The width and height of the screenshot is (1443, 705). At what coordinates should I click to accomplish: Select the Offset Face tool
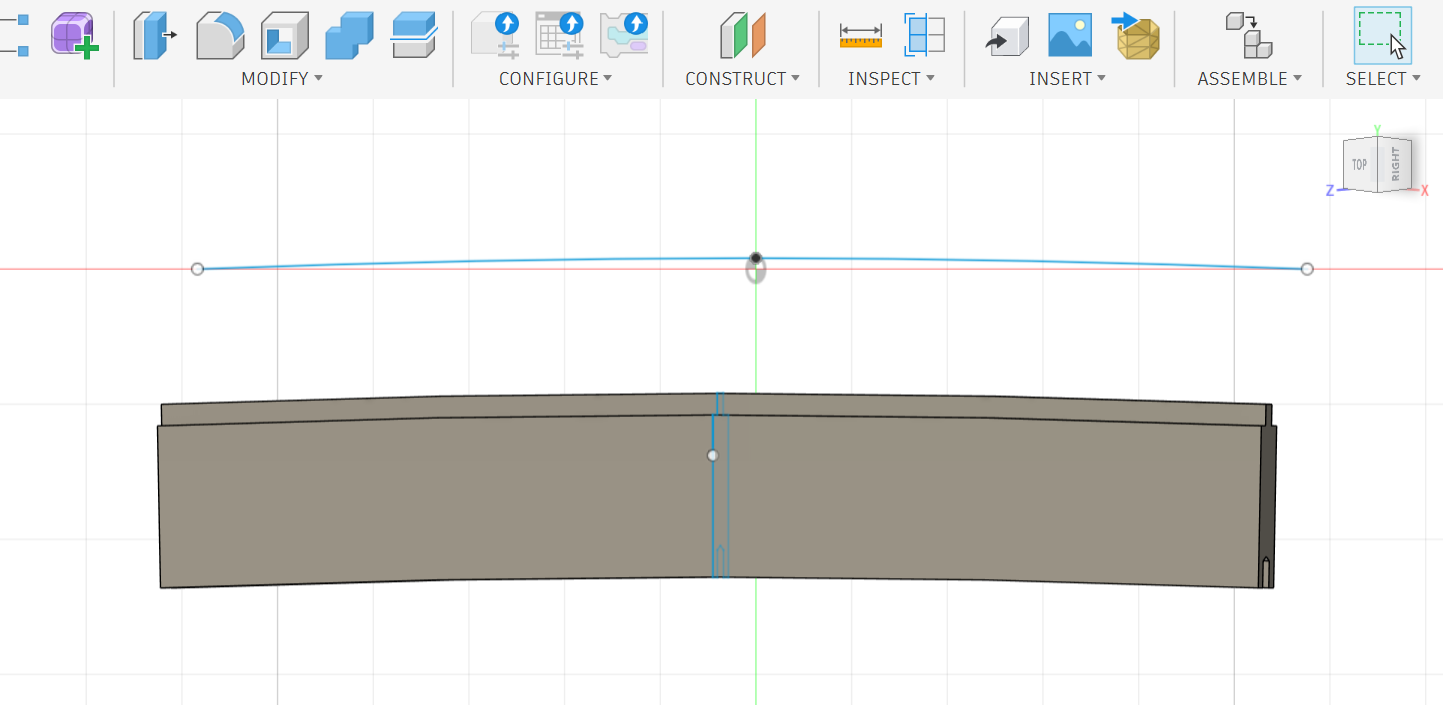(414, 35)
